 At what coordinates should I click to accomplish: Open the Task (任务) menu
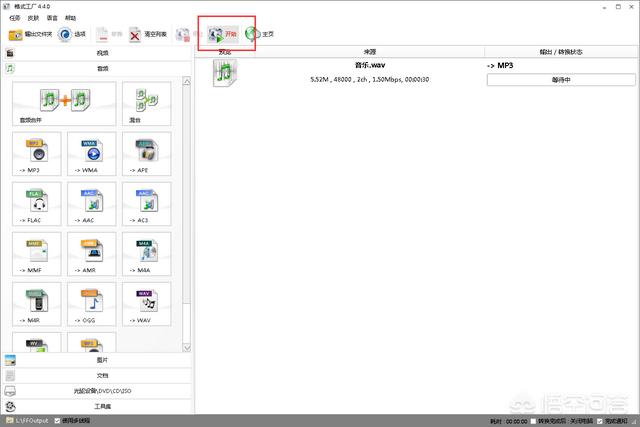click(x=14, y=18)
